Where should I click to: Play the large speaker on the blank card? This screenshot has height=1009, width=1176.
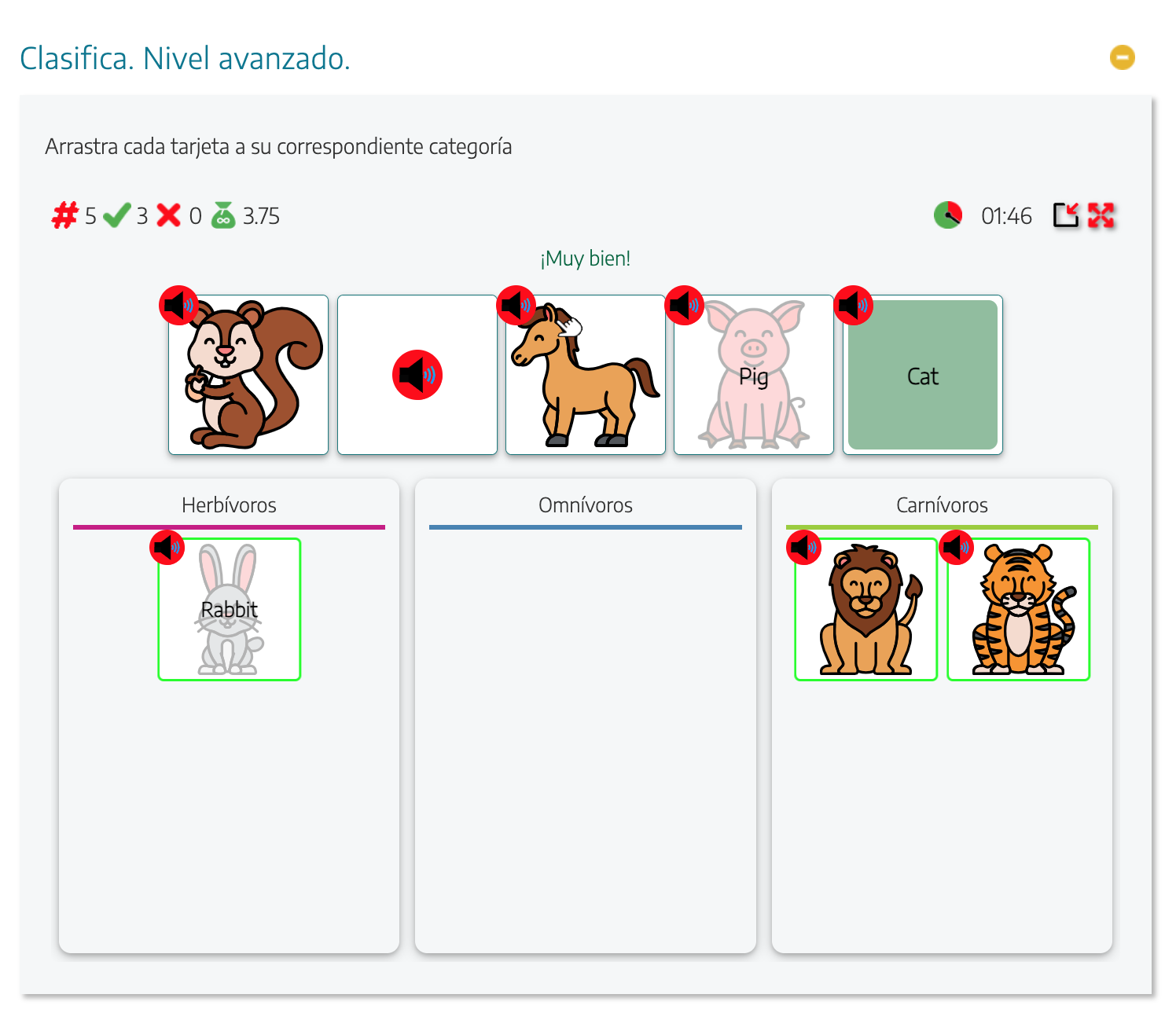click(417, 375)
